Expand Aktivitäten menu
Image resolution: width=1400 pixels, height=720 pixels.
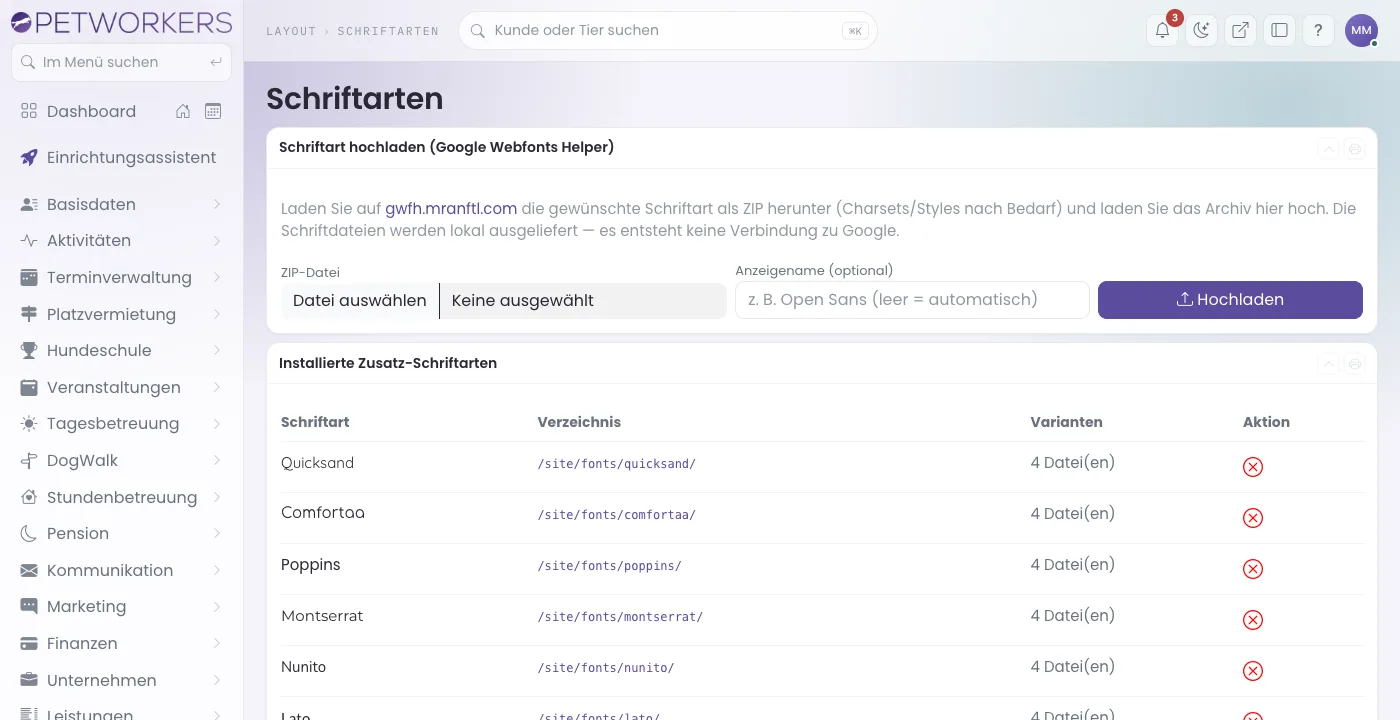tap(121, 241)
